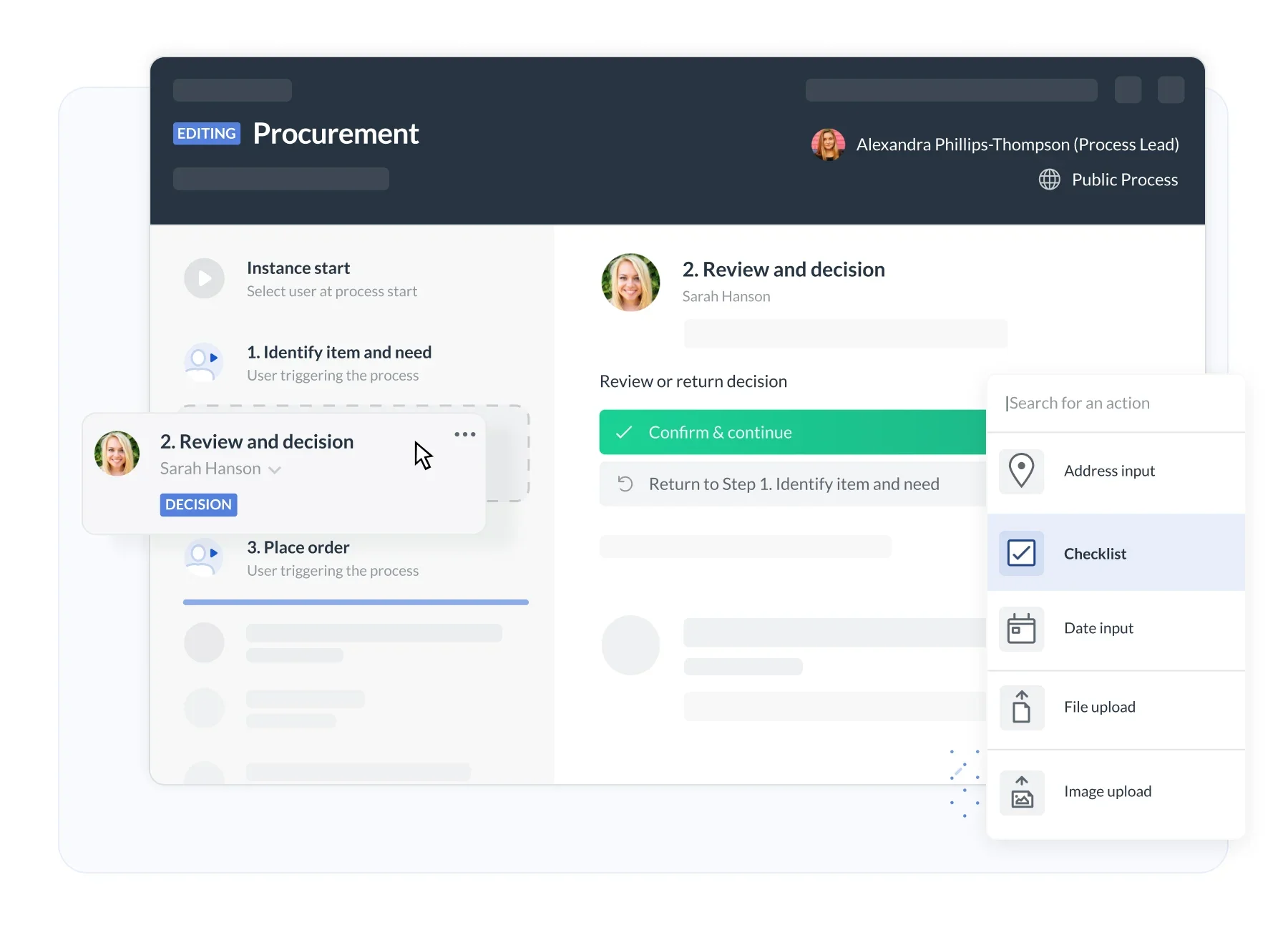Click Sarah Hanson name under the detail heading
The height and width of the screenshot is (930, 1288).
coord(726,297)
